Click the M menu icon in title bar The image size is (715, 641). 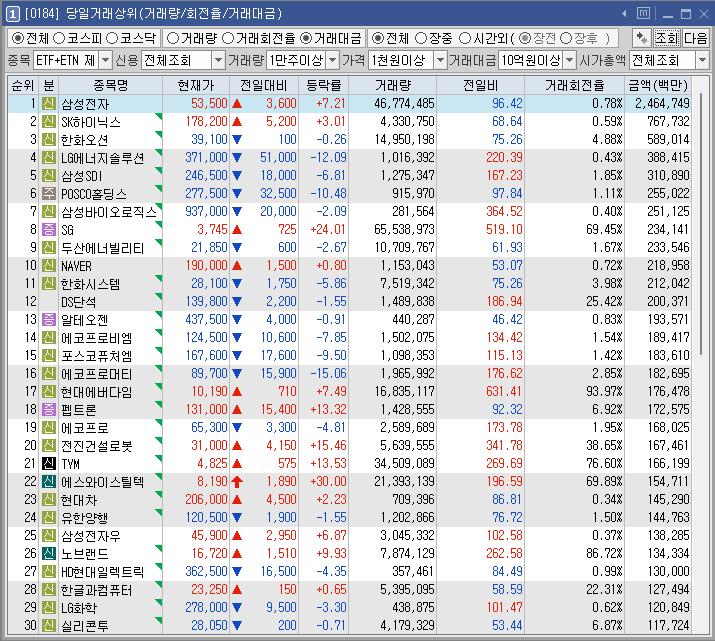pos(643,13)
